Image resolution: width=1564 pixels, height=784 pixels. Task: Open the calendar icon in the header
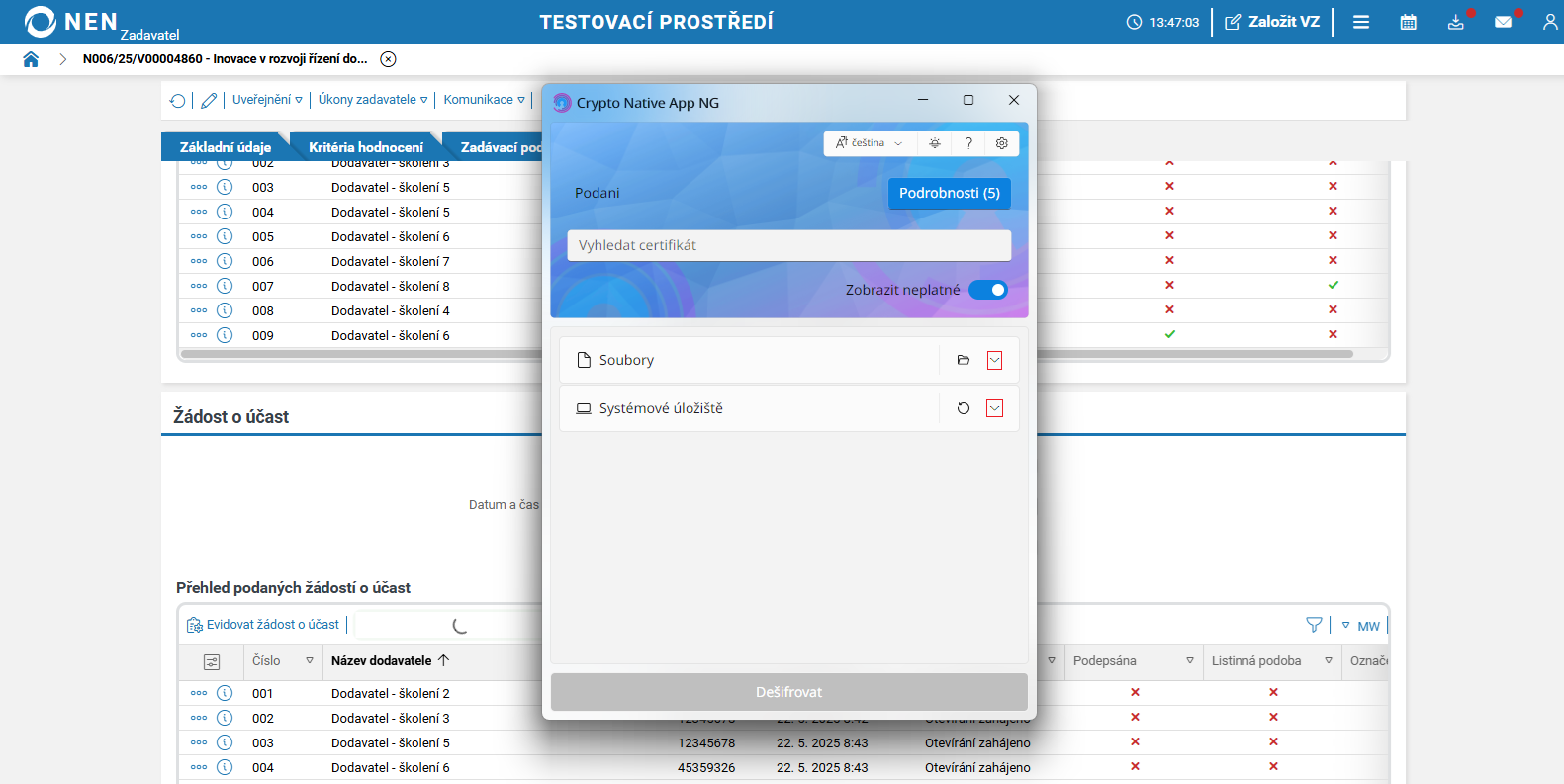(x=1409, y=22)
